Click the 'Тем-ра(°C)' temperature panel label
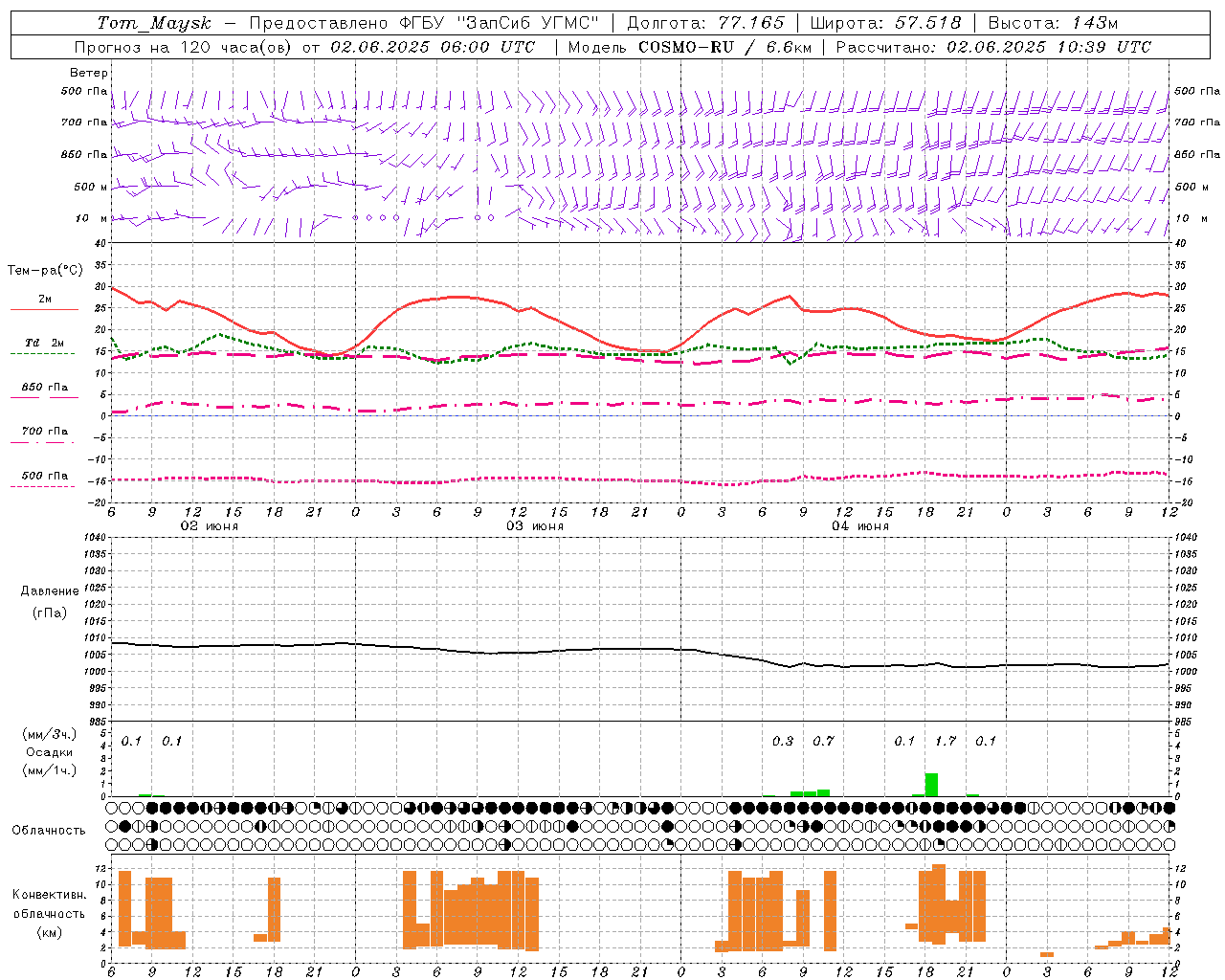Viewport: 1225px width, 980px height. [x=45, y=271]
